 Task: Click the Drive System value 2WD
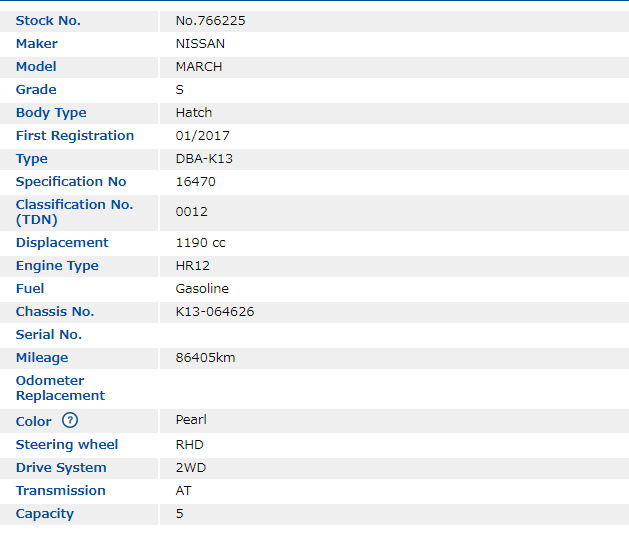[x=191, y=468]
